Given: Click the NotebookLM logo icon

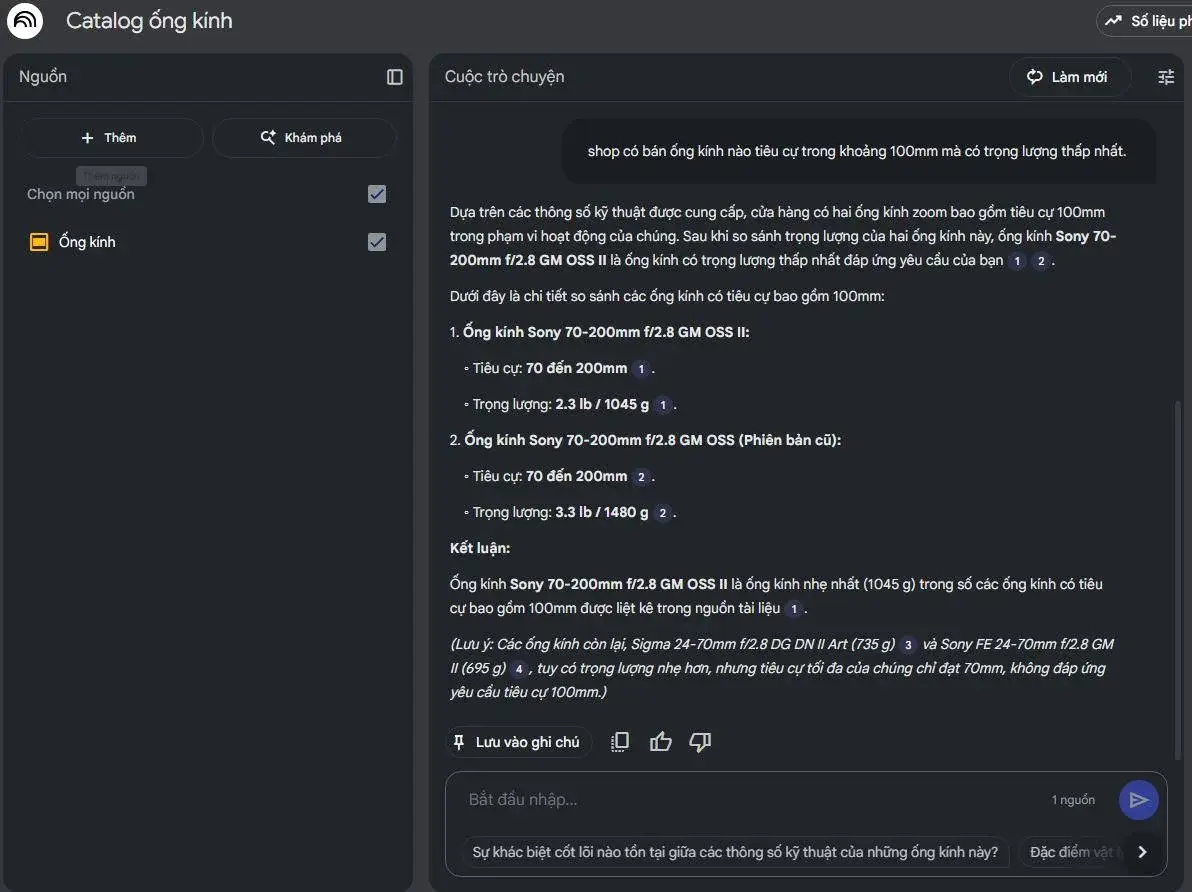Looking at the screenshot, I should [x=25, y=21].
